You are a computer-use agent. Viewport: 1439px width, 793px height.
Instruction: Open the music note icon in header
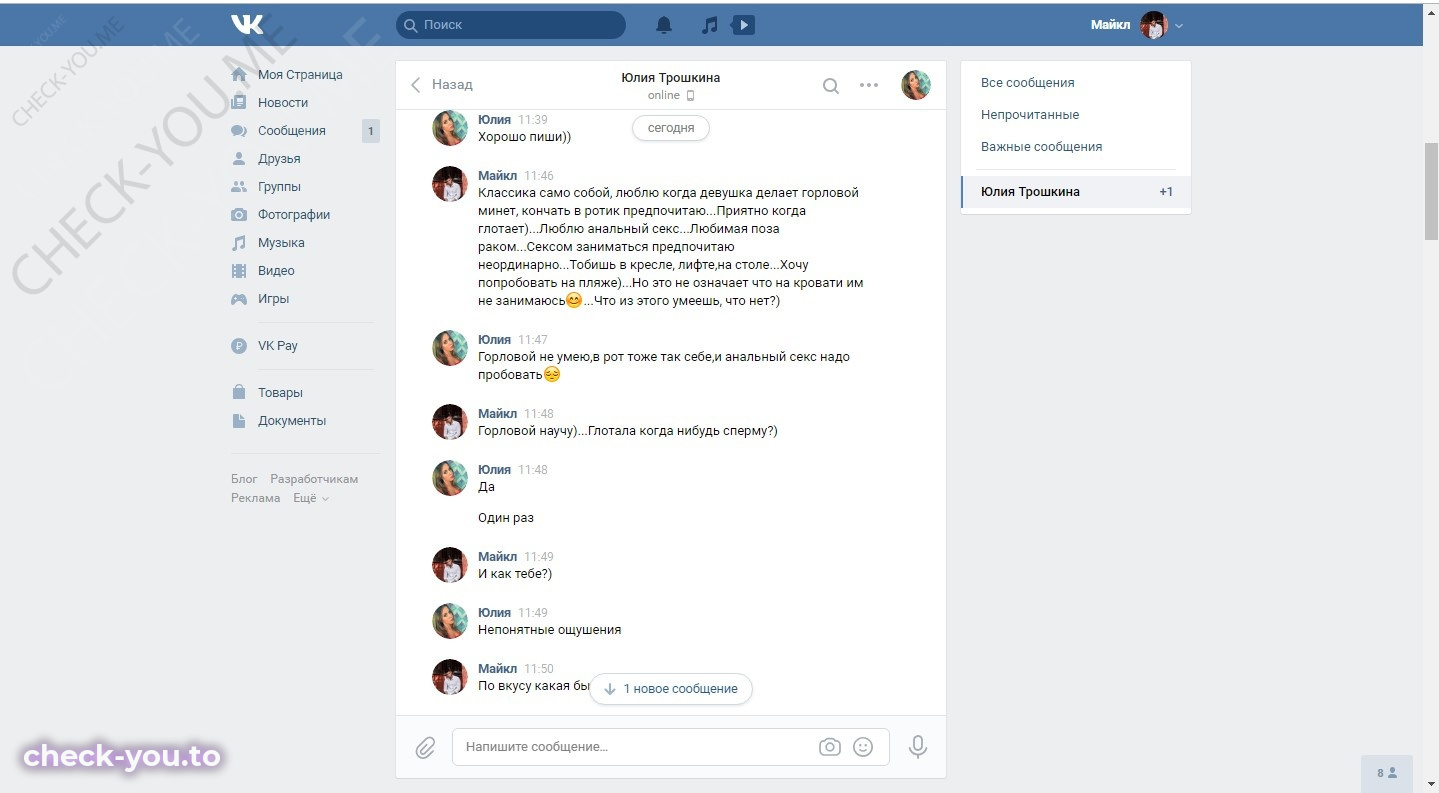pos(710,25)
